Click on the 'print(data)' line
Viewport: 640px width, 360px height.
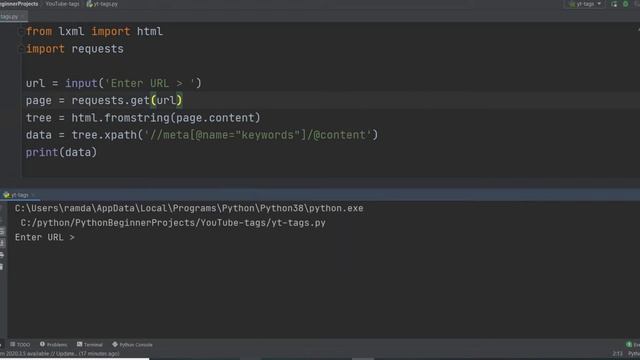click(61, 152)
